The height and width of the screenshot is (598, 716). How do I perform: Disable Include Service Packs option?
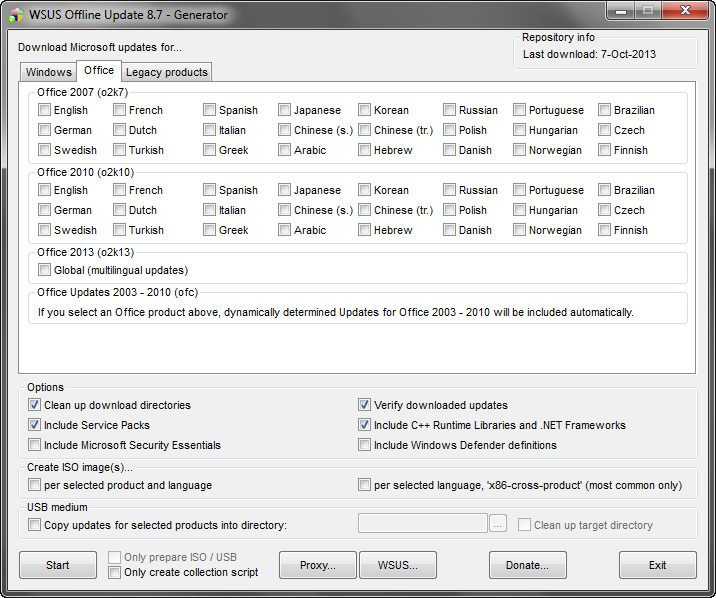click(34, 425)
